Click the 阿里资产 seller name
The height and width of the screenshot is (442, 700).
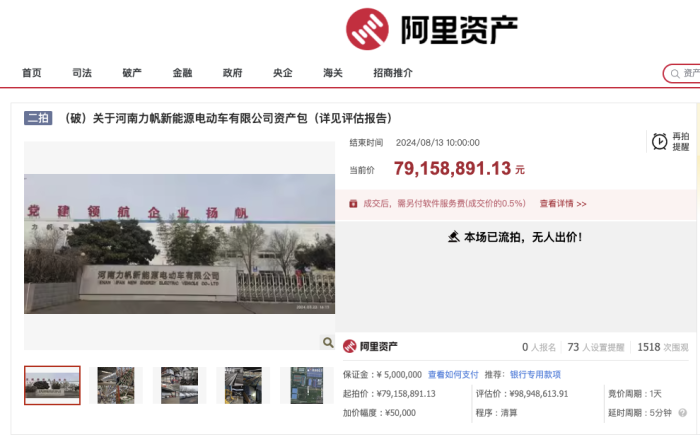[x=379, y=346]
